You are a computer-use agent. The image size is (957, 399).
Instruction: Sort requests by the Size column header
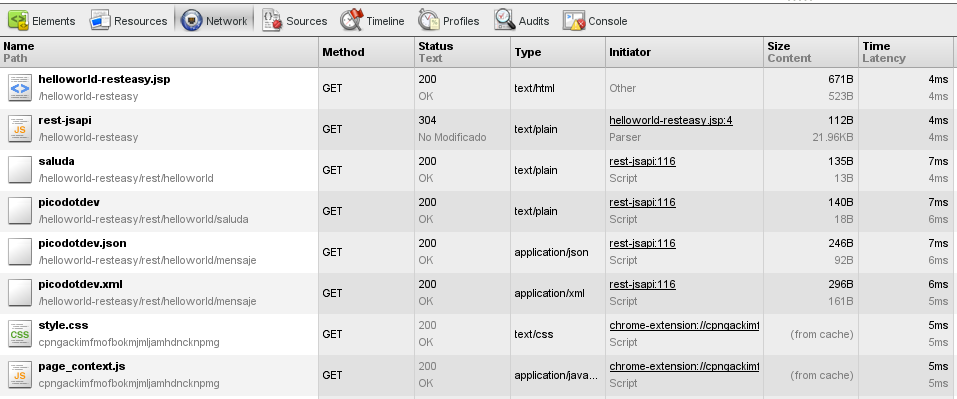(x=779, y=46)
